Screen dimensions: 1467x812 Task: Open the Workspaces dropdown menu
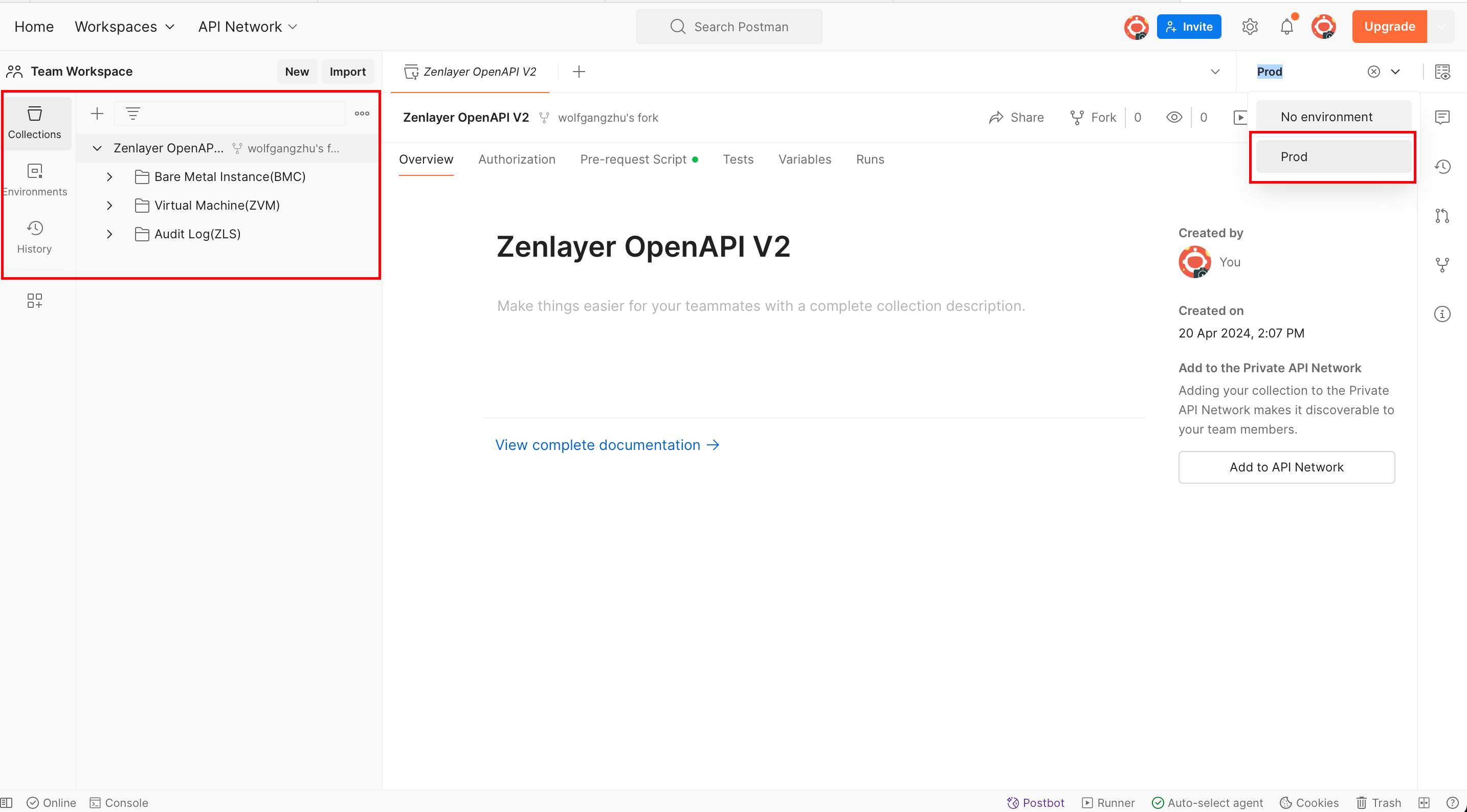[x=124, y=27]
